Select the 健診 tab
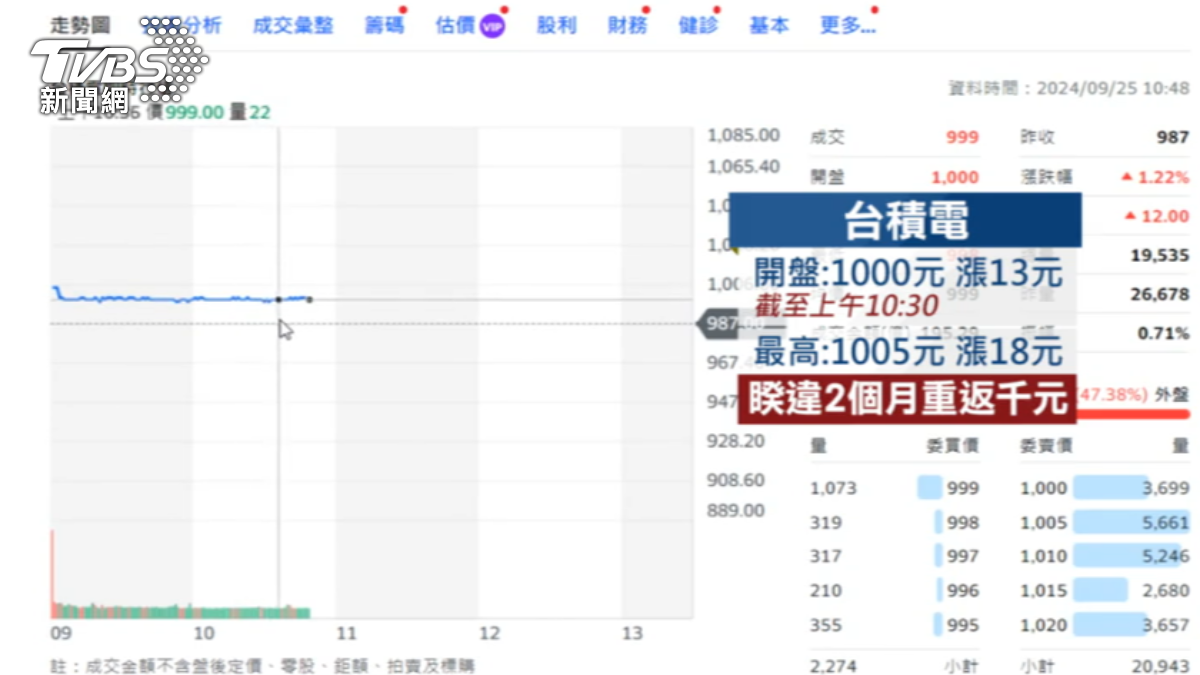1200x675 pixels. [x=697, y=25]
